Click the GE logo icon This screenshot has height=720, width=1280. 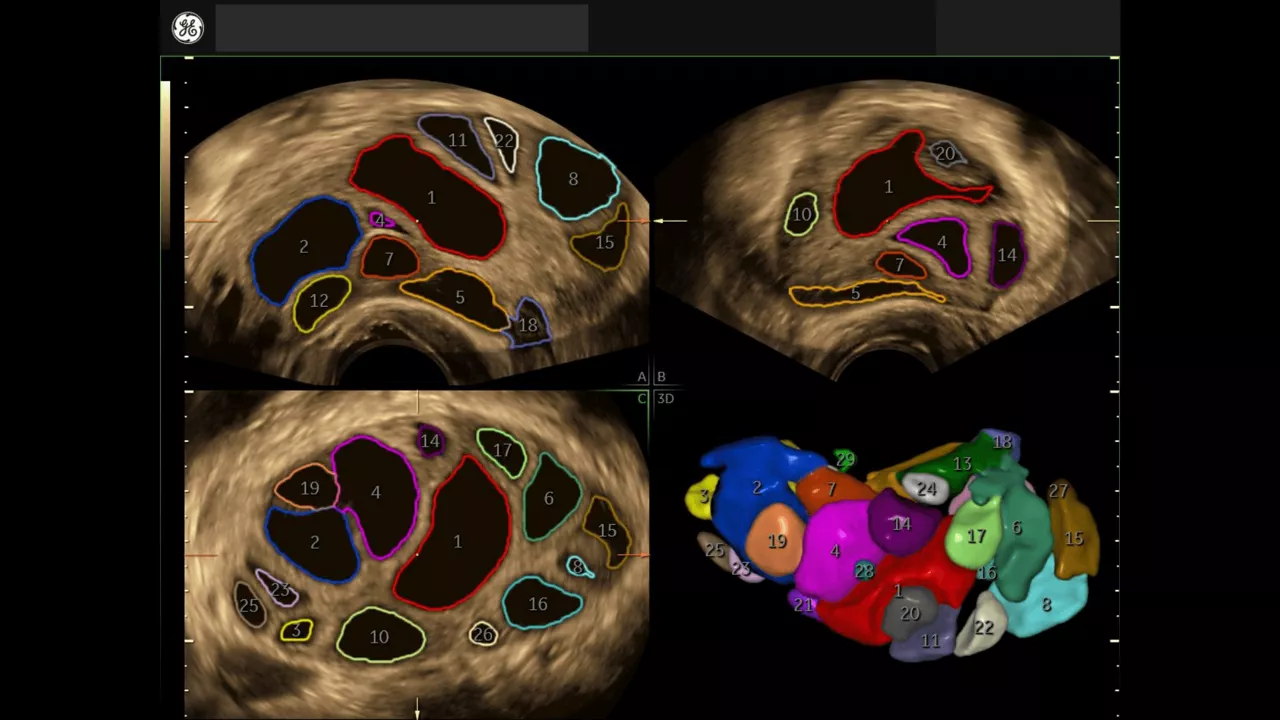pyautogui.click(x=187, y=28)
